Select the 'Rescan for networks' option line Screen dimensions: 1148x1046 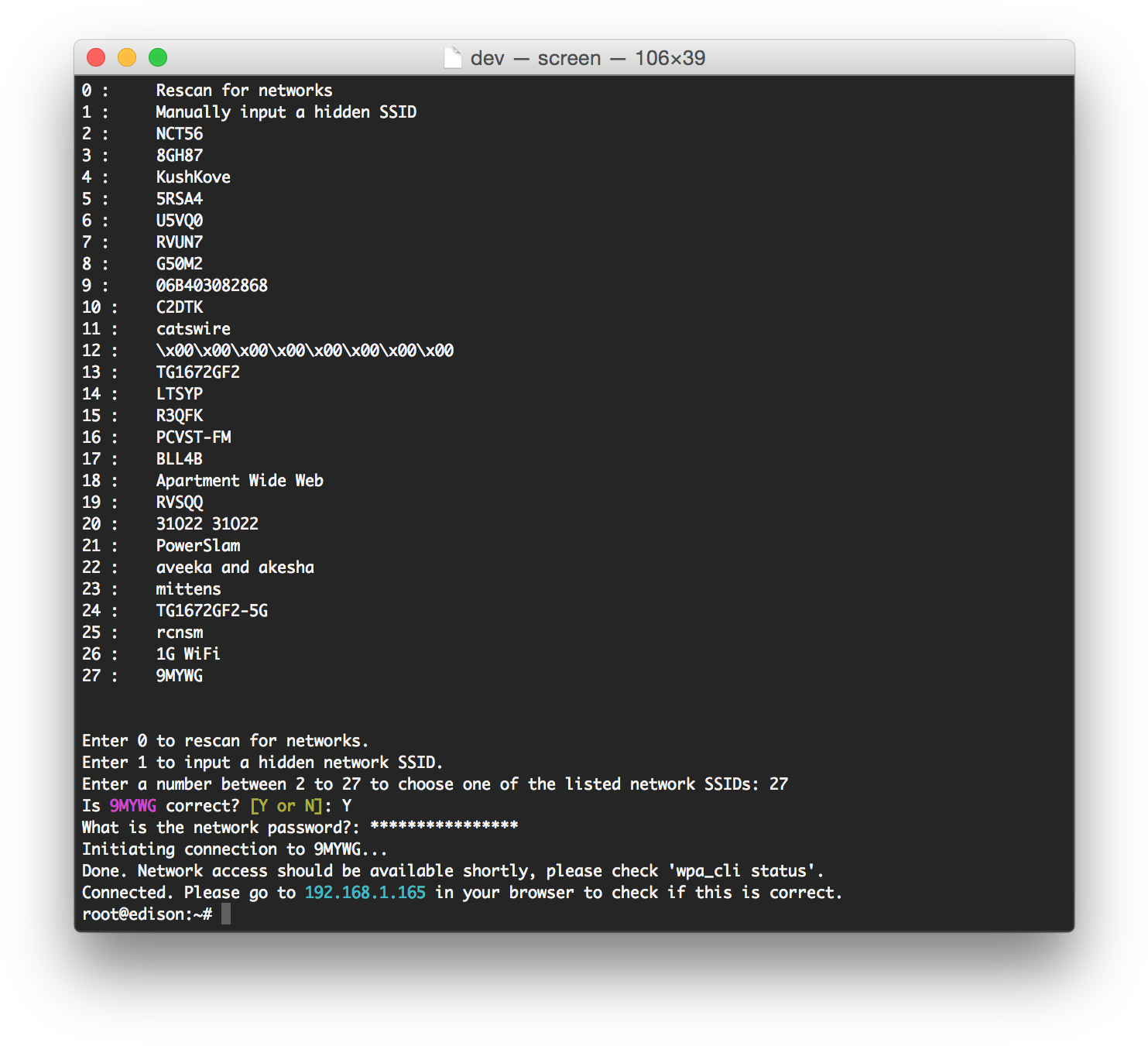(244, 90)
